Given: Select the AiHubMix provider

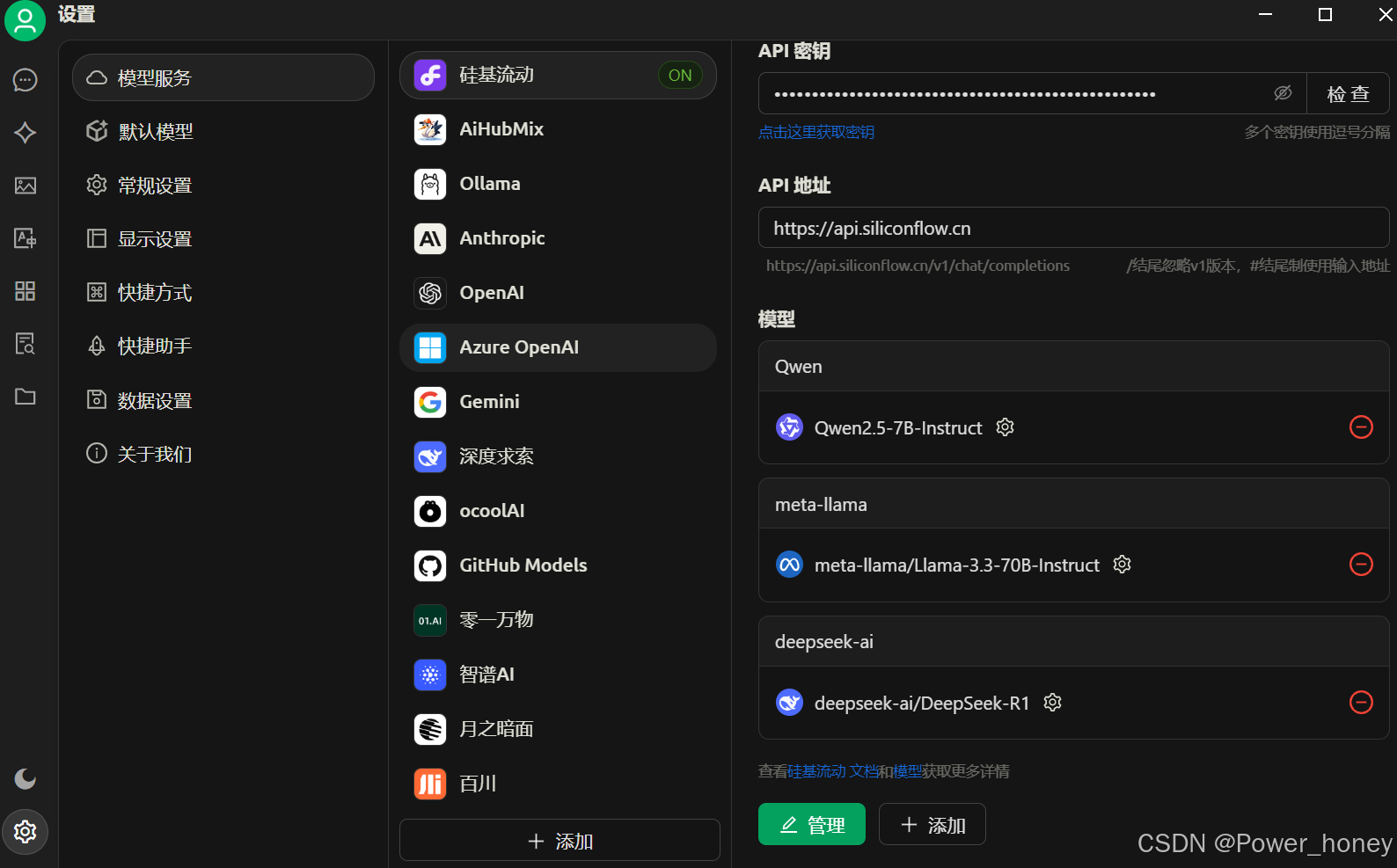Looking at the screenshot, I should pyautogui.click(x=558, y=130).
